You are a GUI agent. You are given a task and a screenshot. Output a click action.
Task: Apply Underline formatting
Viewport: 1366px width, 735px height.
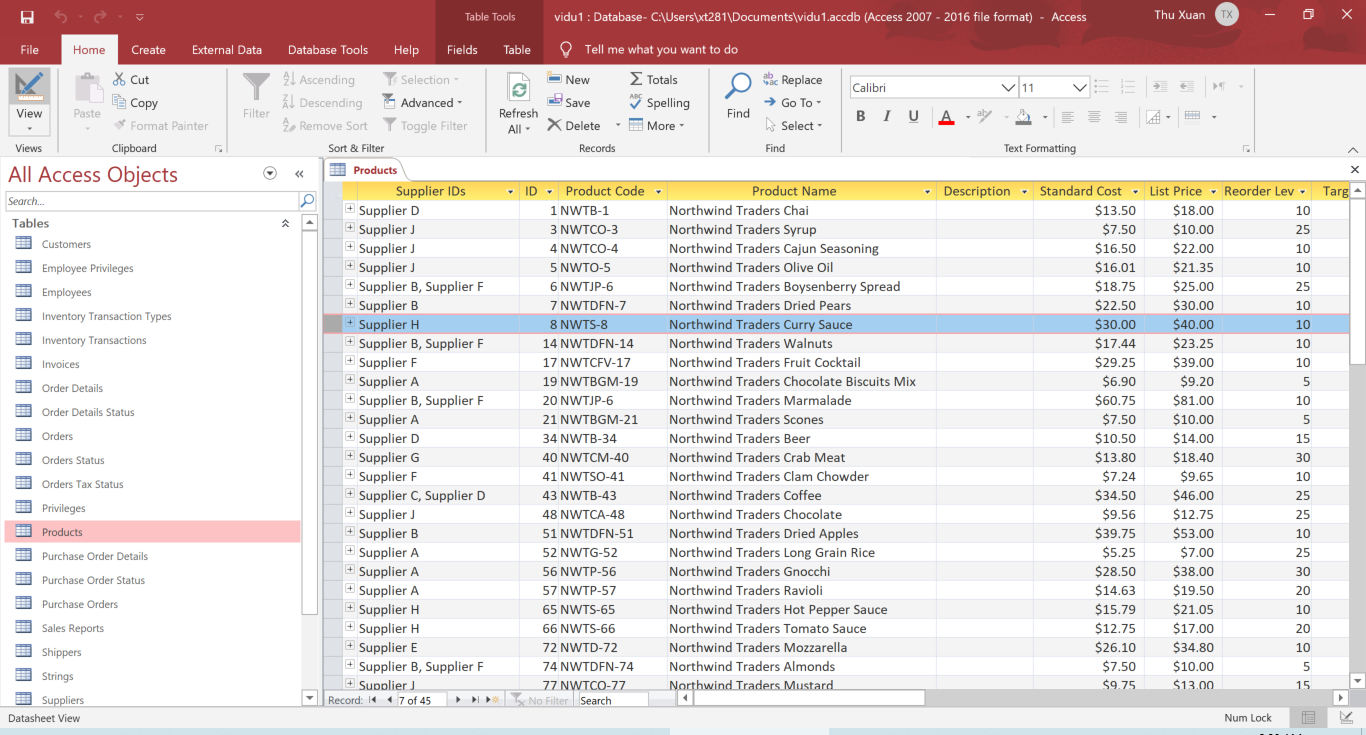tap(913, 117)
